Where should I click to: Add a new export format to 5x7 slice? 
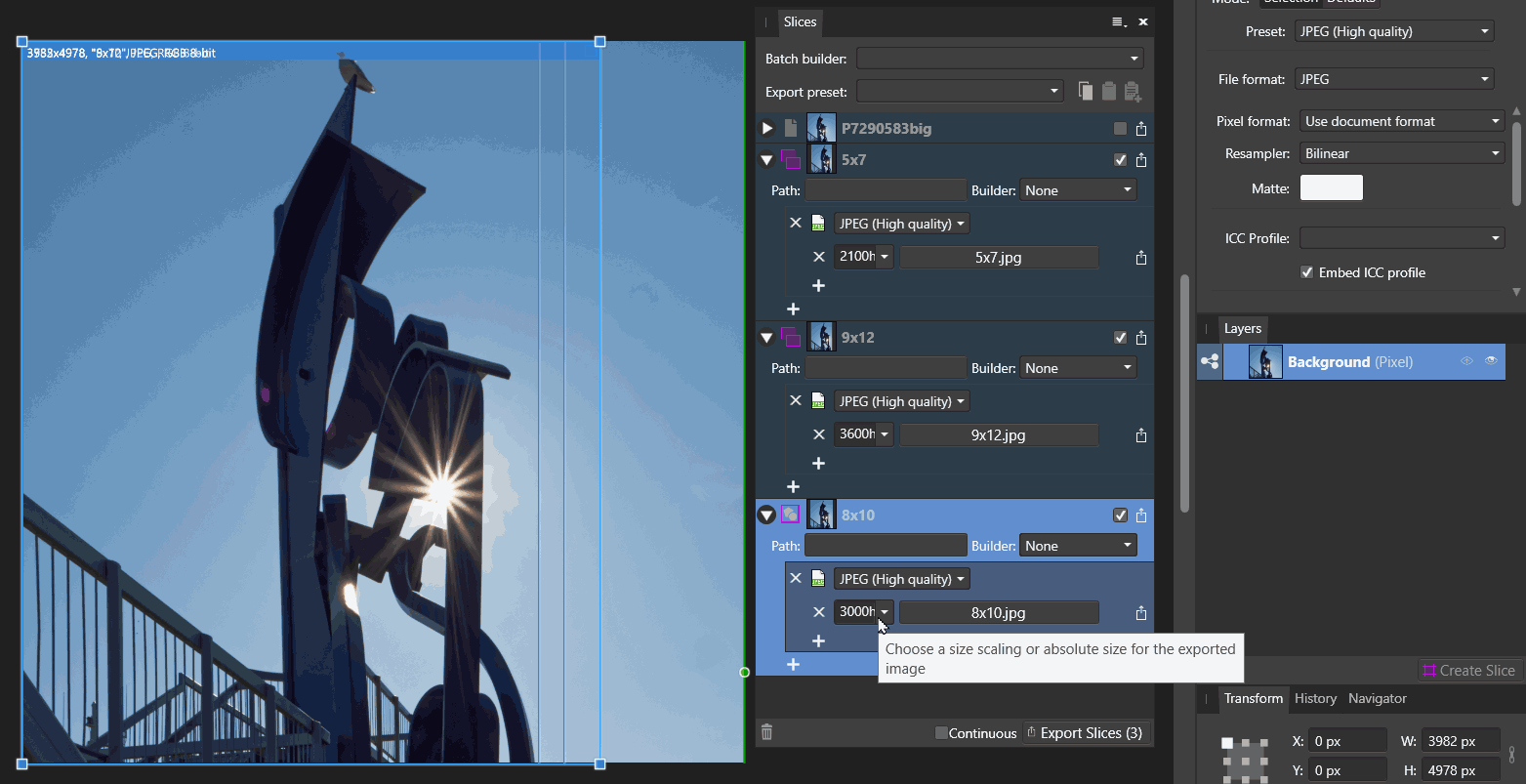(x=794, y=309)
